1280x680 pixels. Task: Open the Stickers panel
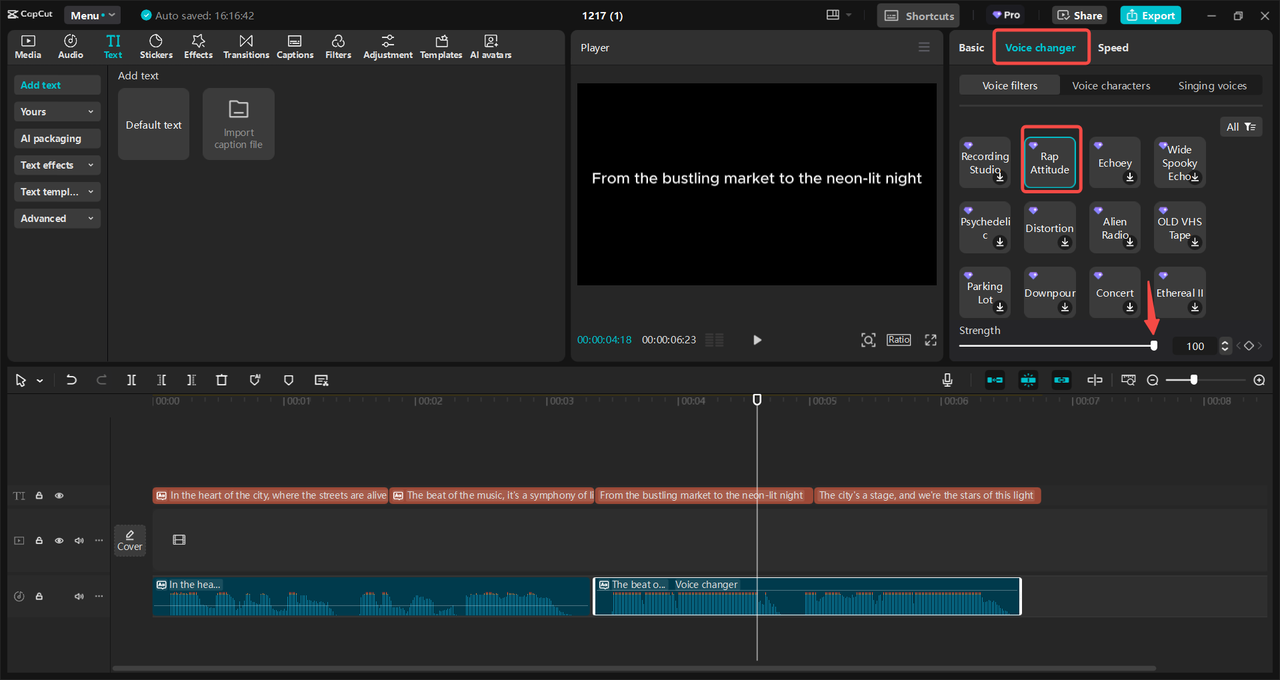(156, 46)
